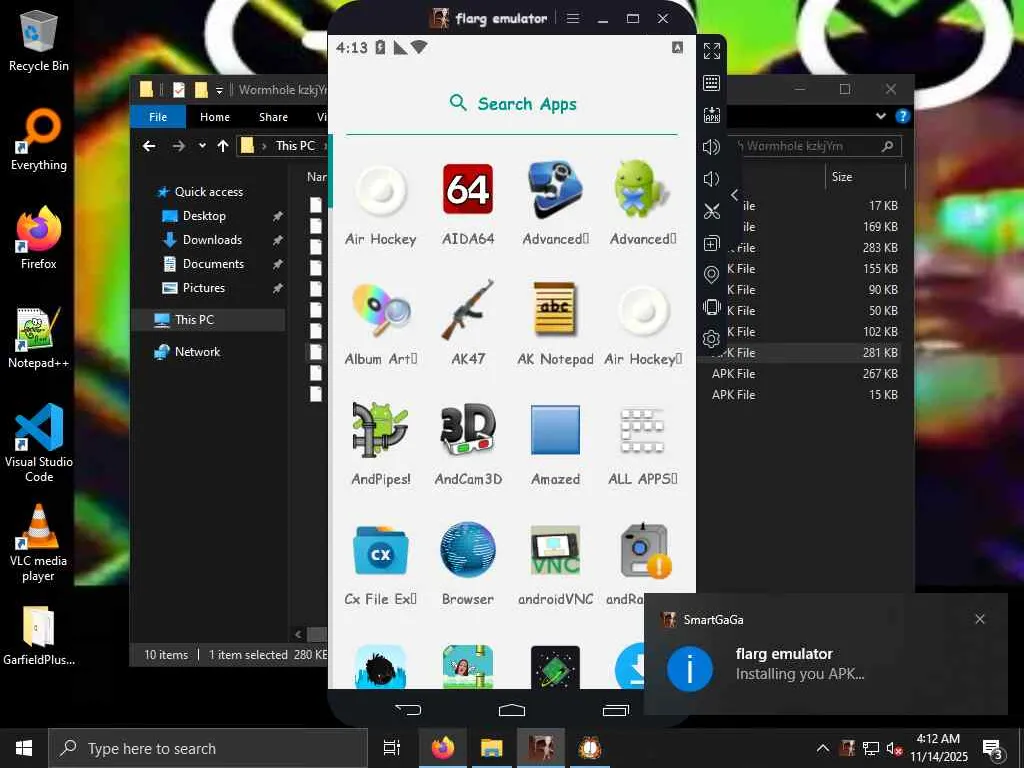
Task: Click the emulator volume up icon
Action: click(x=711, y=147)
